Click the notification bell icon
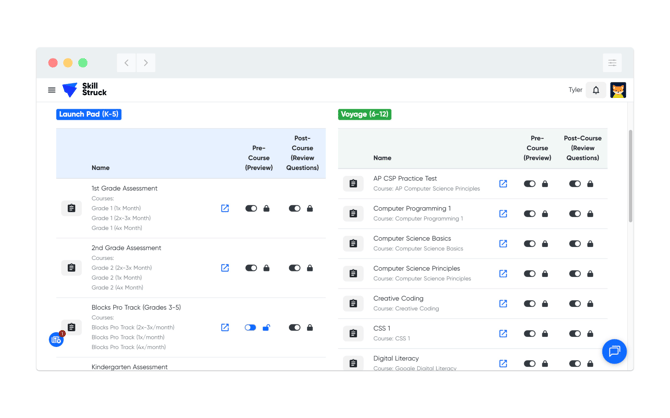670x418 pixels. 596,90
